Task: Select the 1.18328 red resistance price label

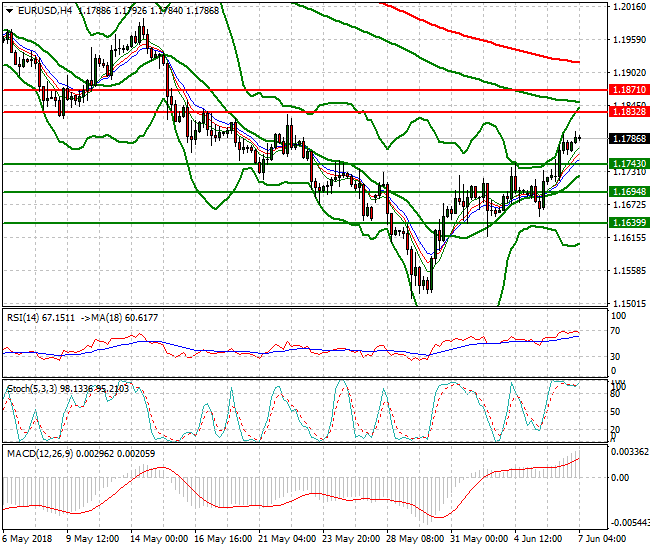Action: pos(628,113)
